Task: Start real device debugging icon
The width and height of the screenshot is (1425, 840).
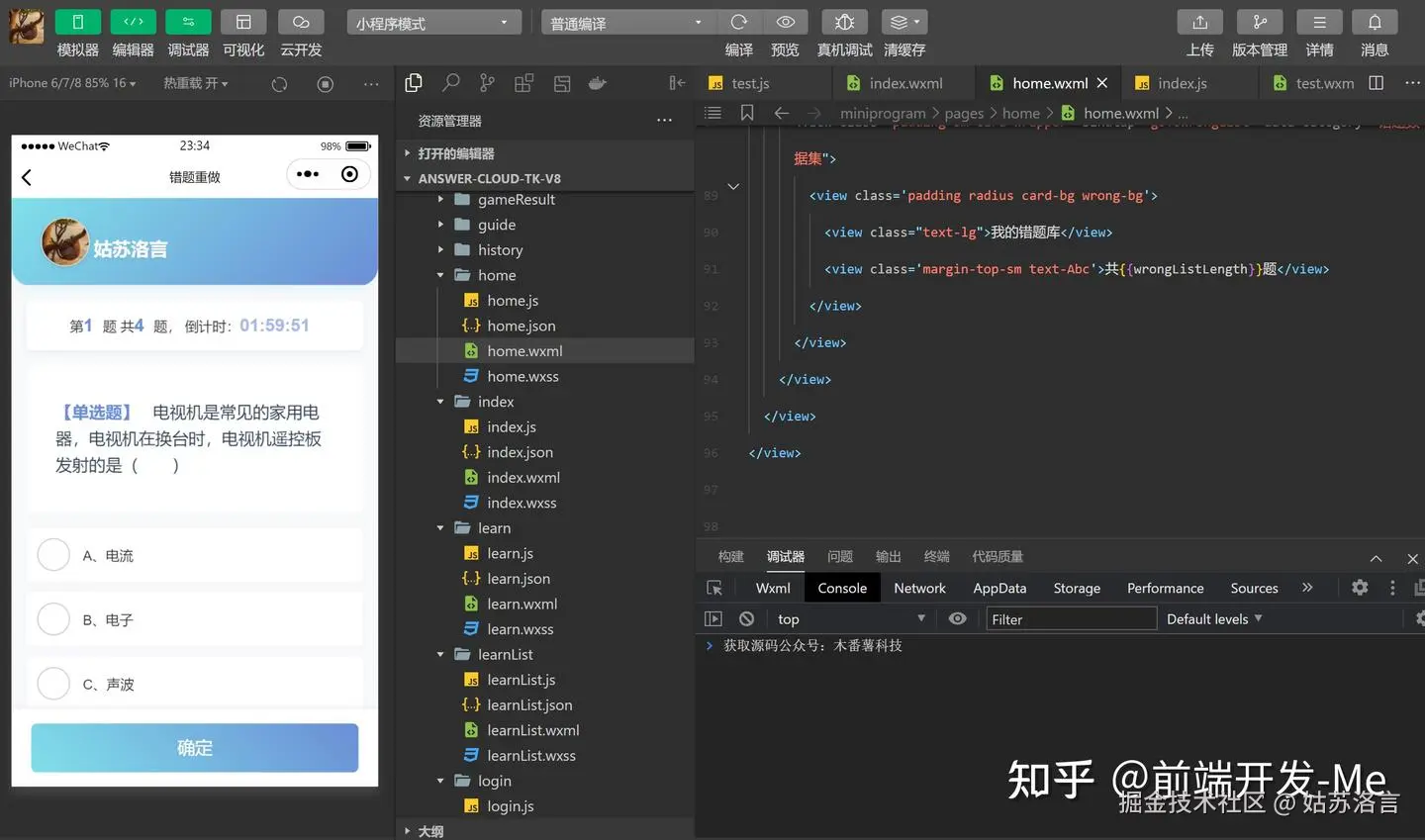Action: (844, 22)
